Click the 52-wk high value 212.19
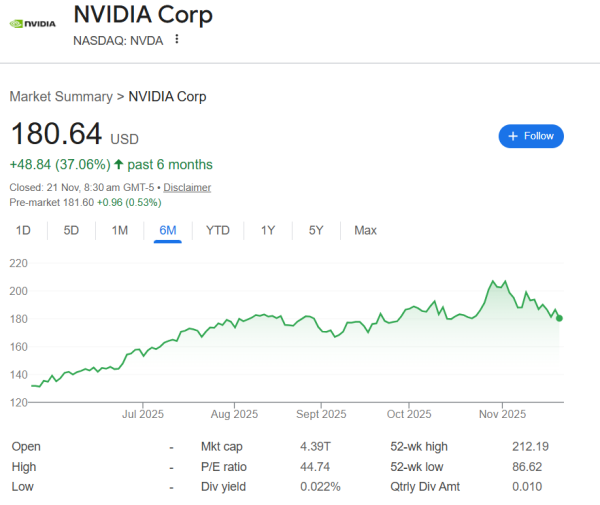This screenshot has width=600, height=505. click(529, 446)
